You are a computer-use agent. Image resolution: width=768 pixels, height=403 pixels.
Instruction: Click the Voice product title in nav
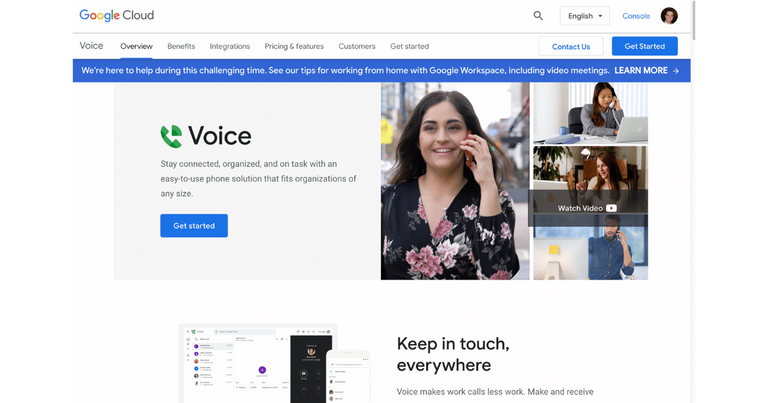click(x=91, y=46)
